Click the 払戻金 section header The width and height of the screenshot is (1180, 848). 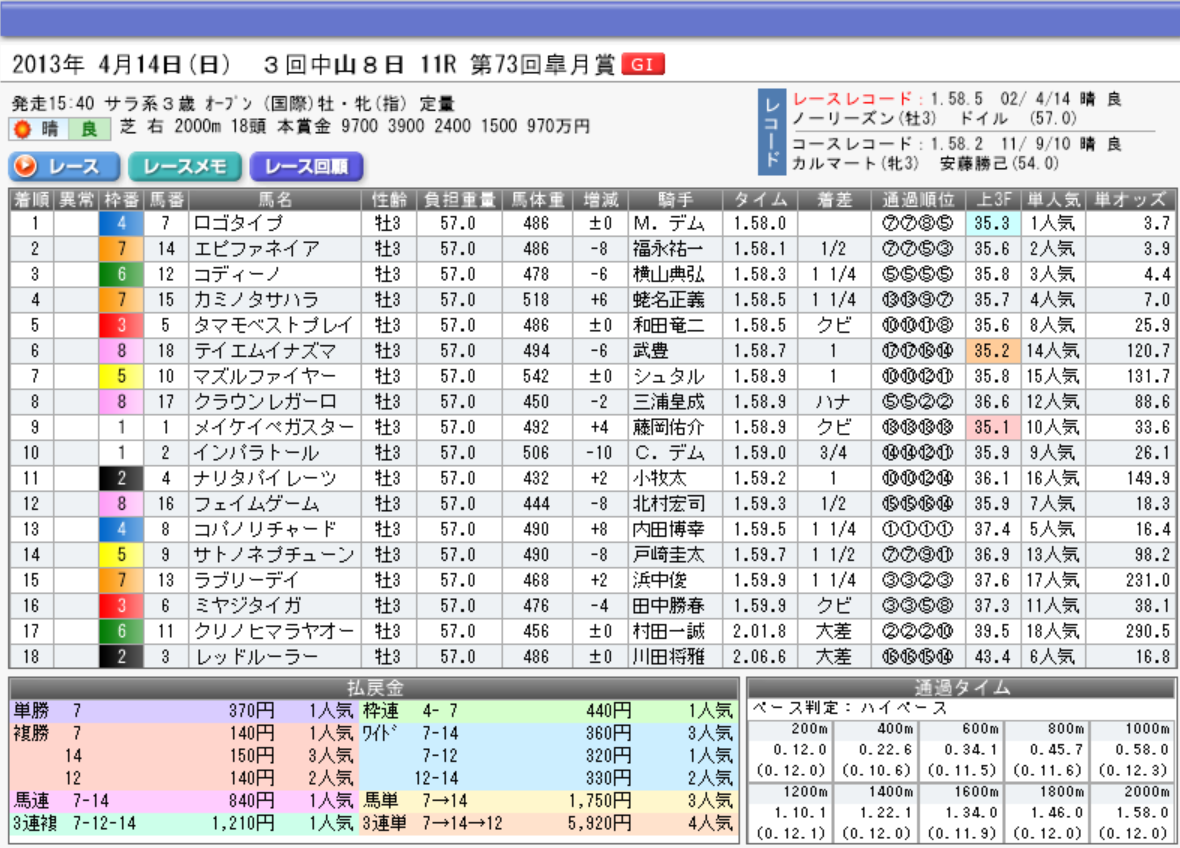[x=374, y=688]
